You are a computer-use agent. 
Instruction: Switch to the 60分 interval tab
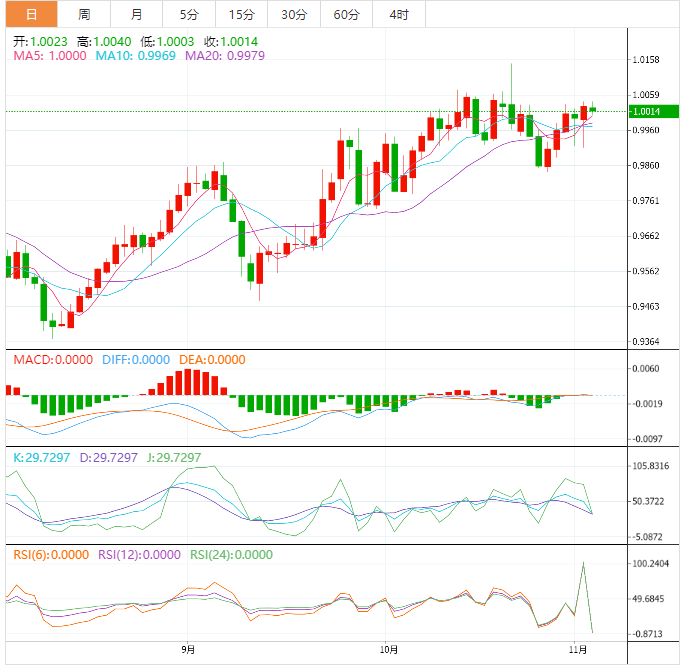coord(346,14)
